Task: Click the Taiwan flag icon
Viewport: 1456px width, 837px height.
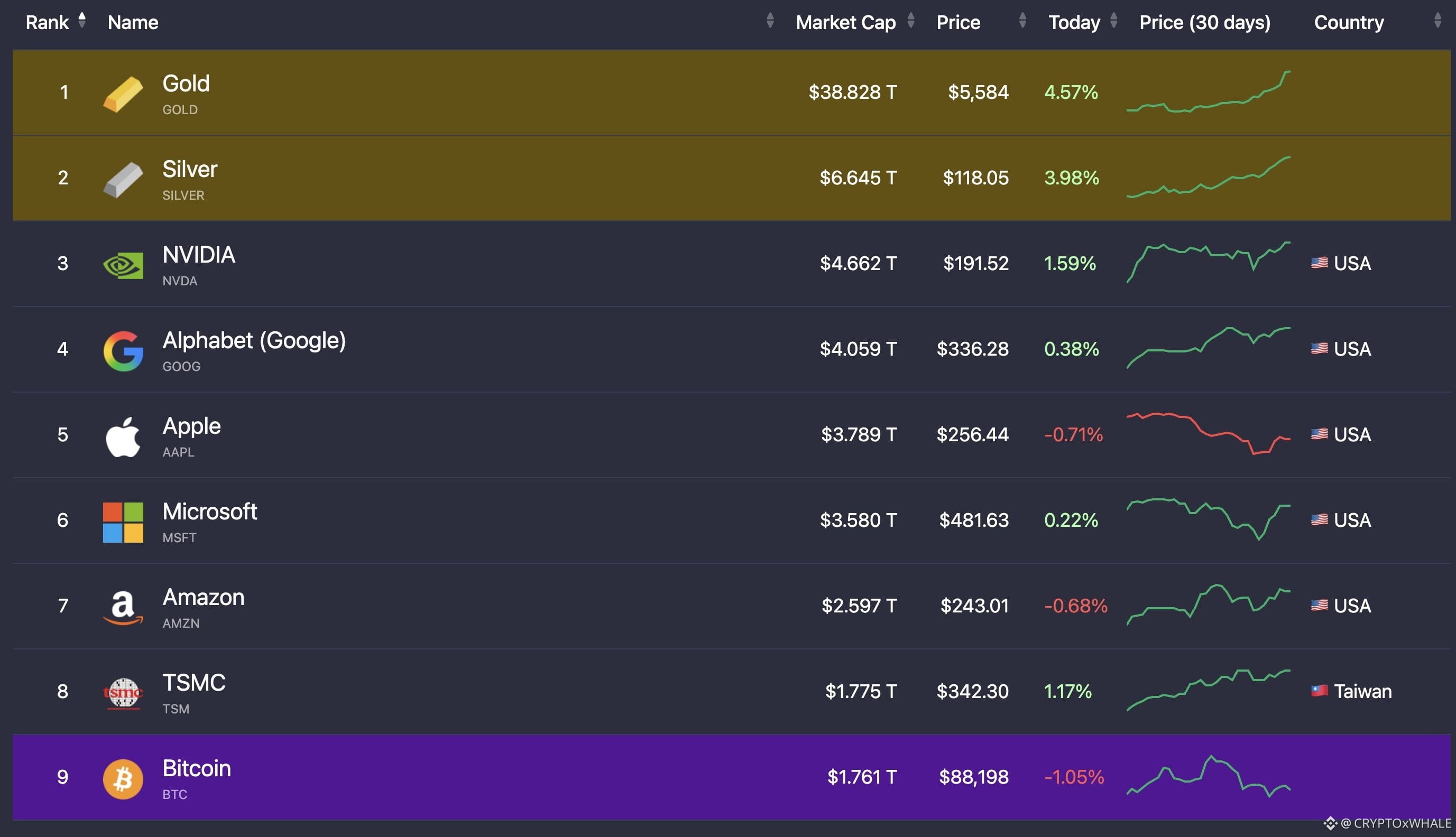Action: (x=1319, y=691)
